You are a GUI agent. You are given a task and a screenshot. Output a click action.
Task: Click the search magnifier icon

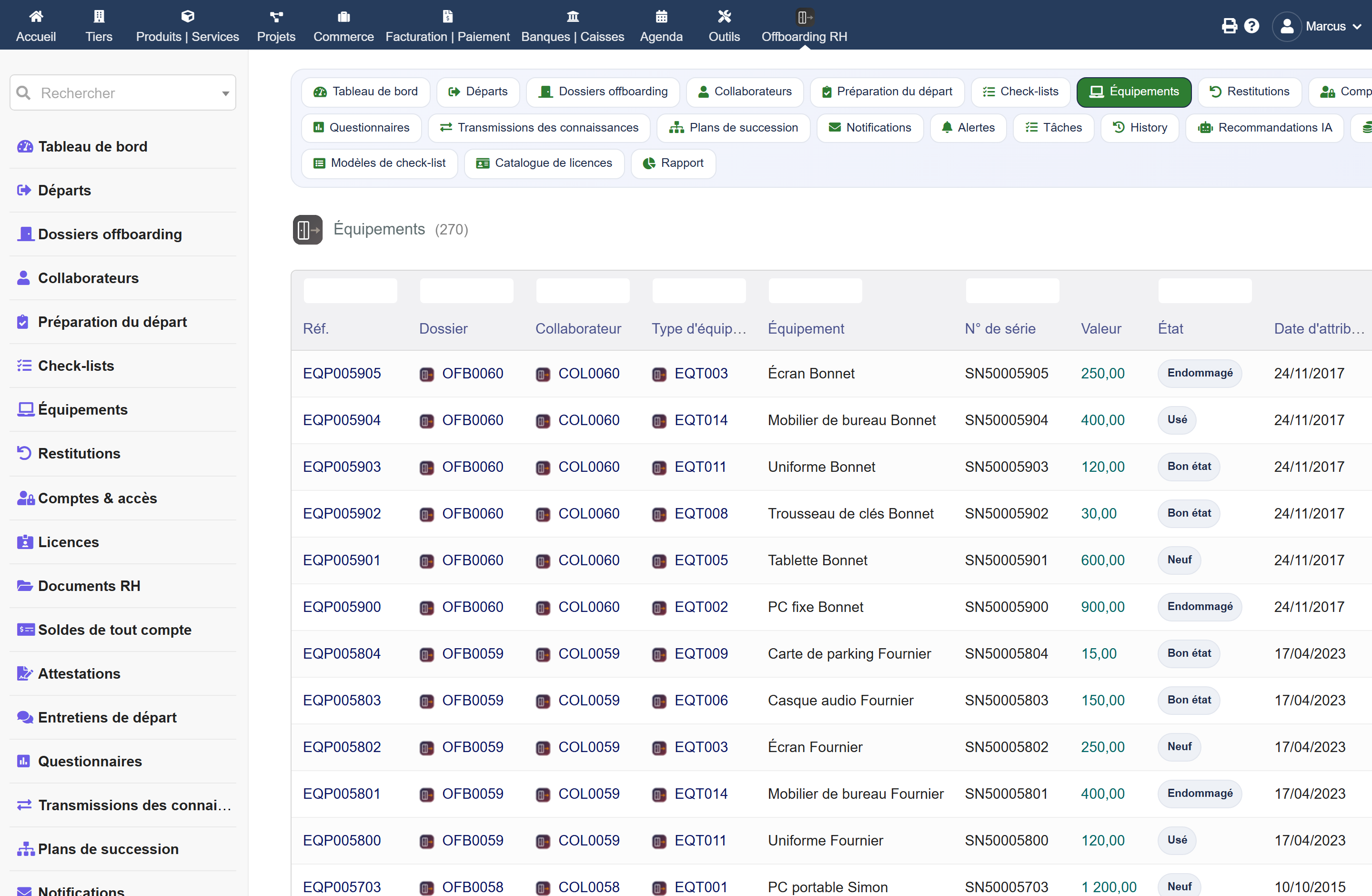[24, 93]
